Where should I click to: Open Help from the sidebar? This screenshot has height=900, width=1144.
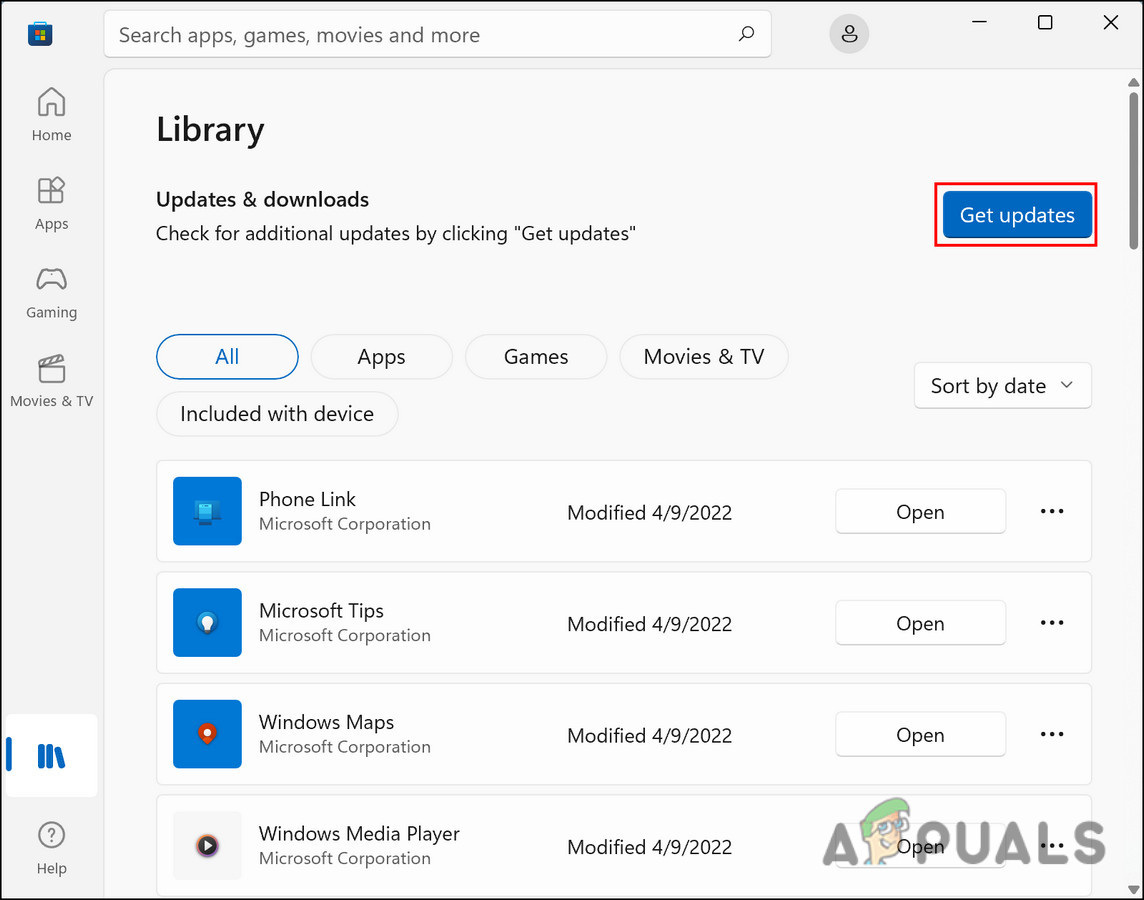coord(51,848)
